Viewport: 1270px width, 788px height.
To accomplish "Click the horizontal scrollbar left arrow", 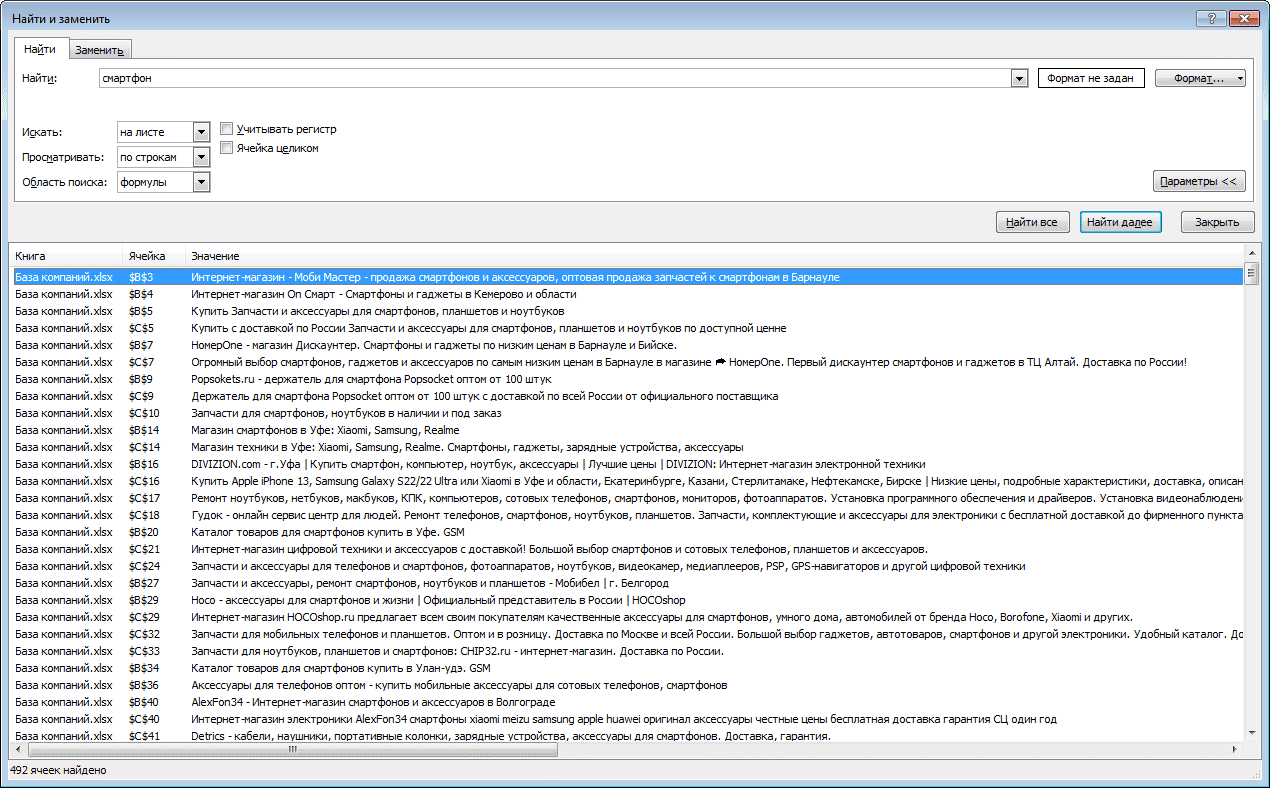I will pyautogui.click(x=18, y=750).
